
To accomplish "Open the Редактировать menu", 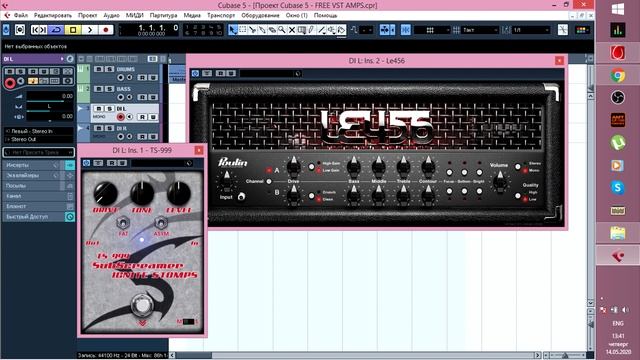I will pyautogui.click(x=53, y=15).
